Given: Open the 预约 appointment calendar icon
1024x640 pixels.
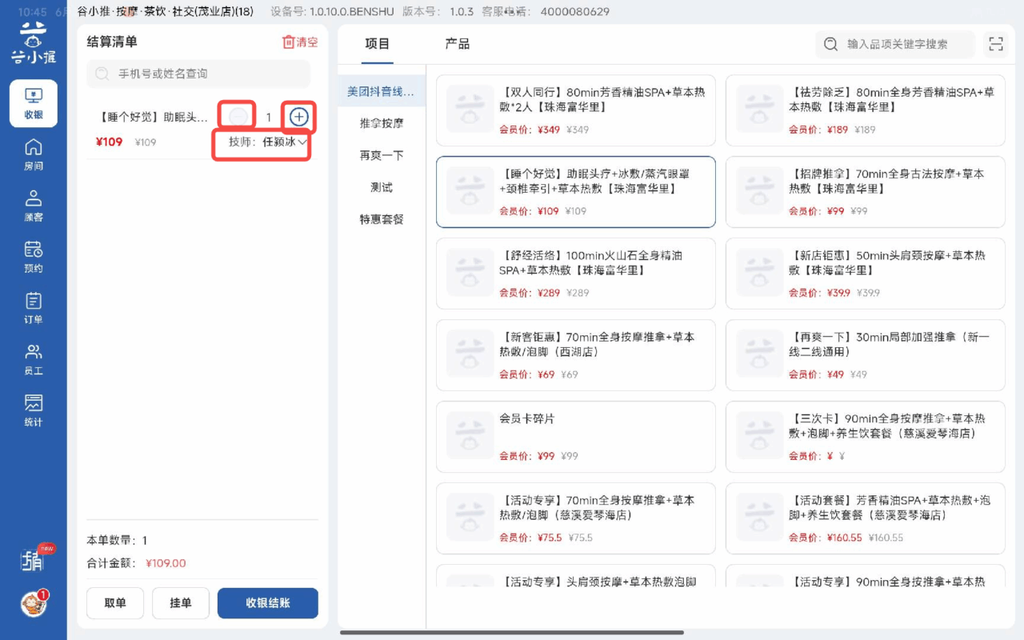Looking at the screenshot, I should click(x=33, y=257).
